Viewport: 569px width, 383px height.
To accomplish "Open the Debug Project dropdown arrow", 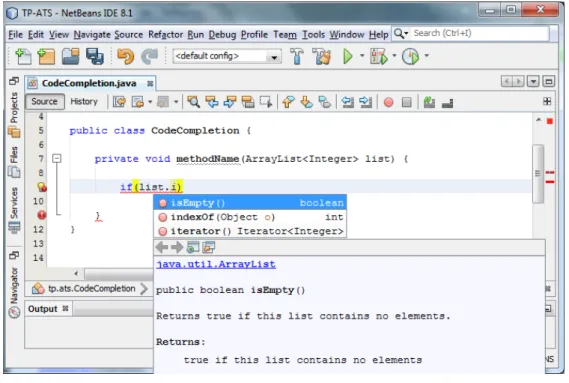I will click(394, 56).
